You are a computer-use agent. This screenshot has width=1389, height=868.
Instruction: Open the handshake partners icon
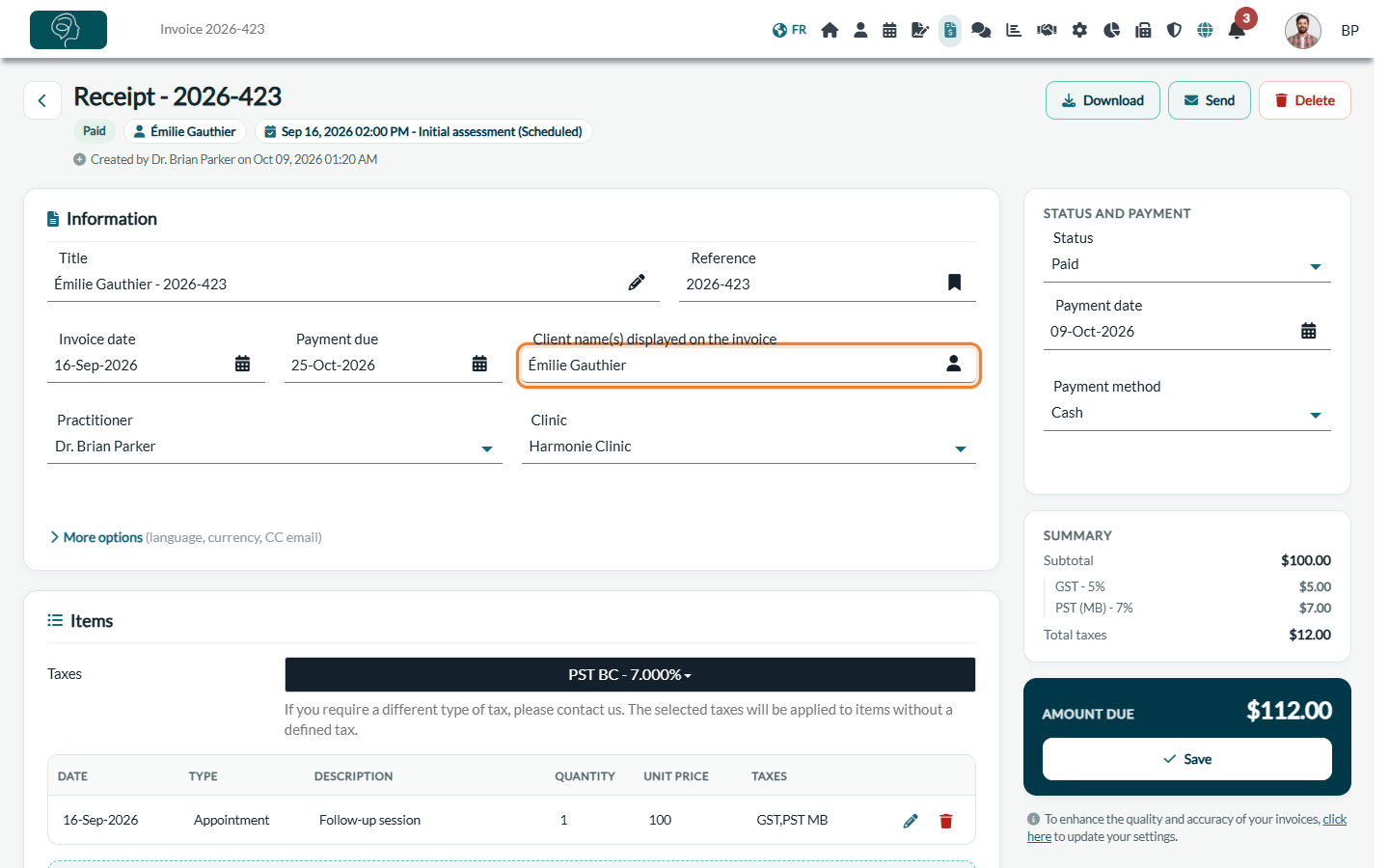(x=1047, y=30)
